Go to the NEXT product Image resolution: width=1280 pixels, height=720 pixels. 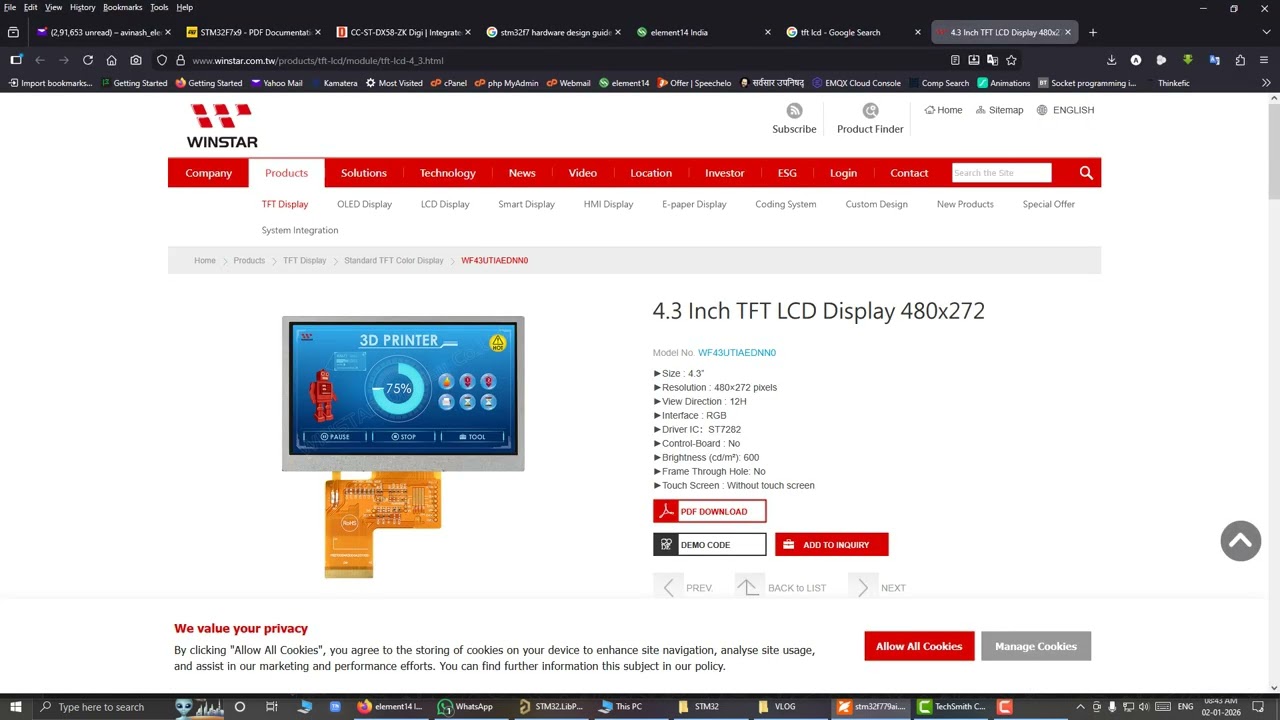pyautogui.click(x=878, y=588)
